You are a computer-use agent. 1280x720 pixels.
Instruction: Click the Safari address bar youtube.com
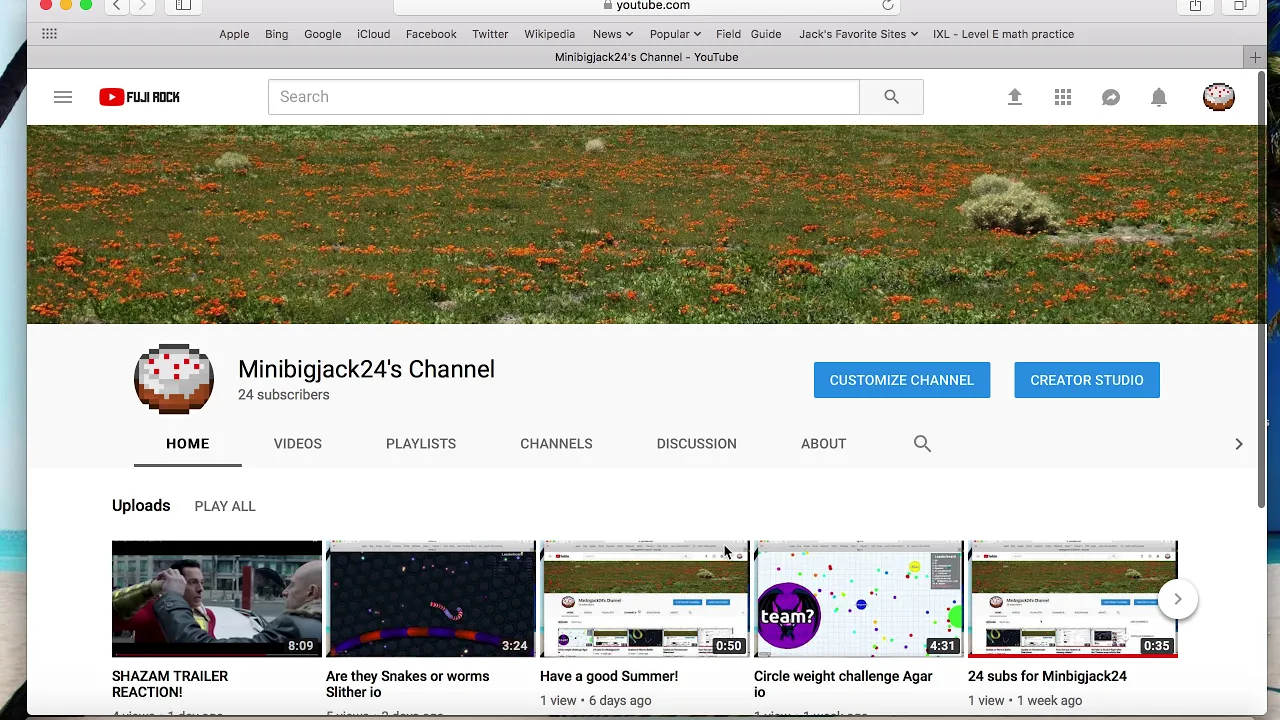(x=647, y=5)
